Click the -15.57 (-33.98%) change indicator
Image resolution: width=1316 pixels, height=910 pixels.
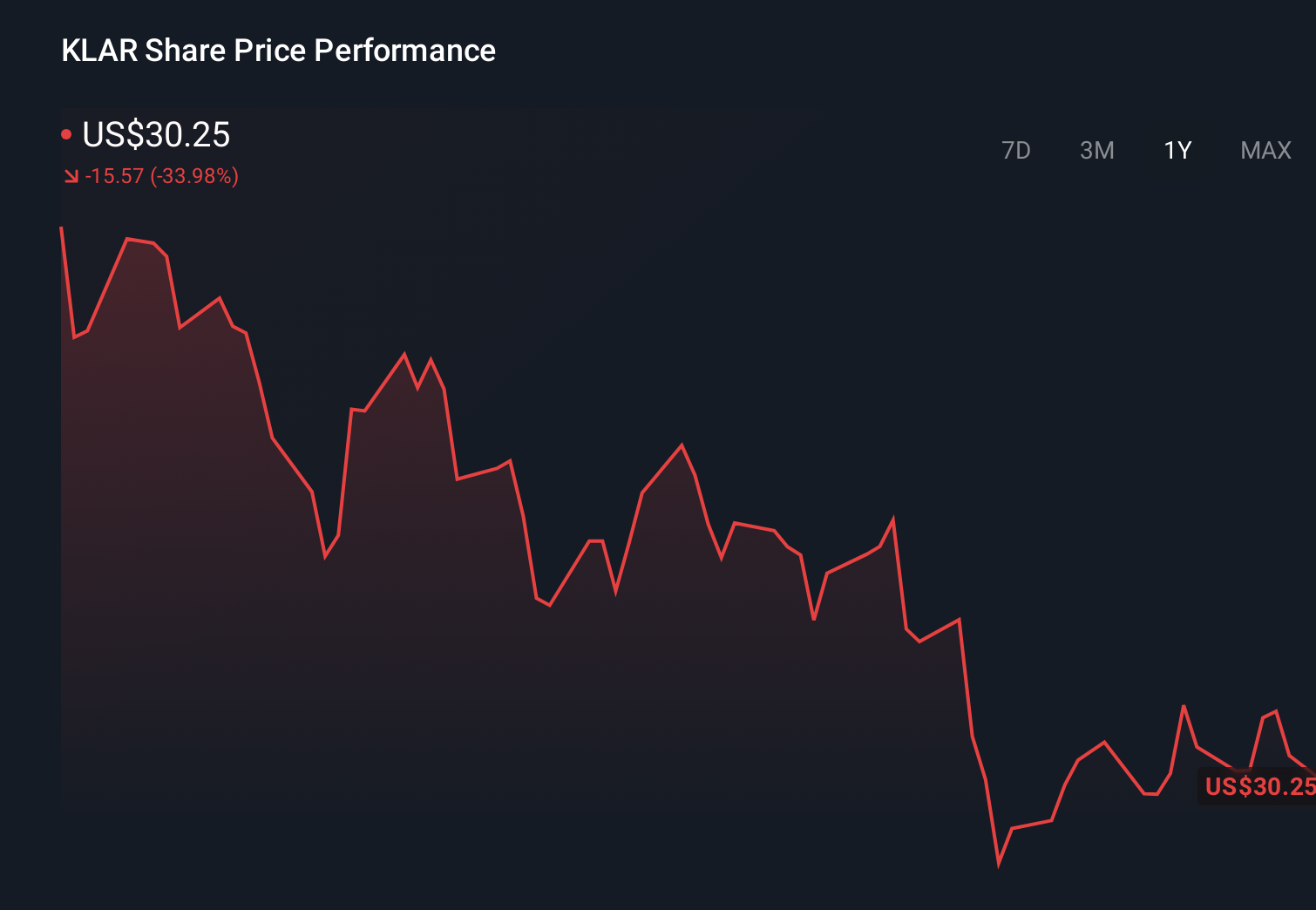click(162, 176)
